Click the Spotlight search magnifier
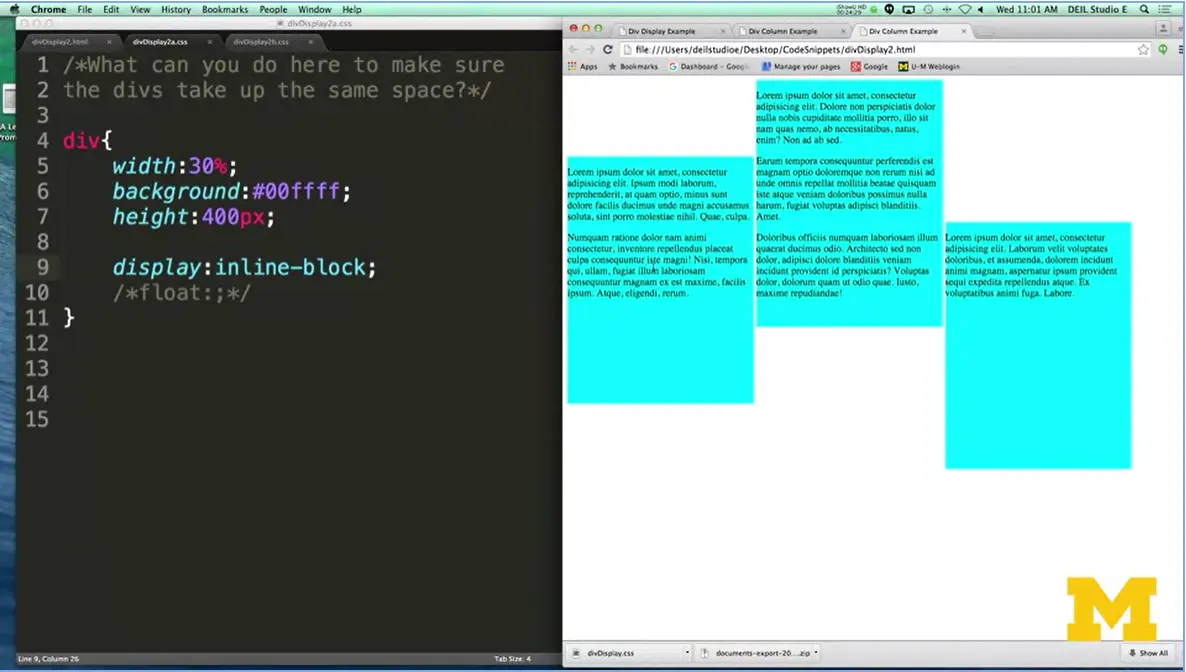The height and width of the screenshot is (672, 1186). tap(1144, 9)
